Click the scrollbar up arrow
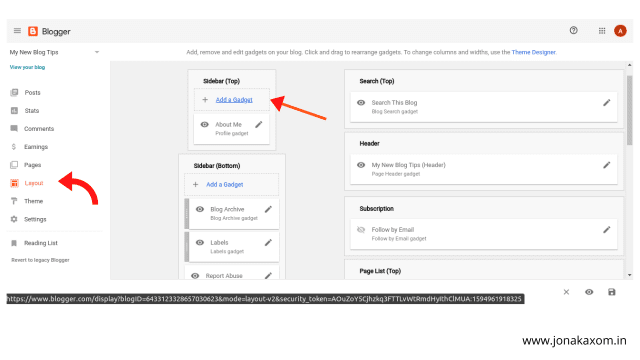 (630, 65)
